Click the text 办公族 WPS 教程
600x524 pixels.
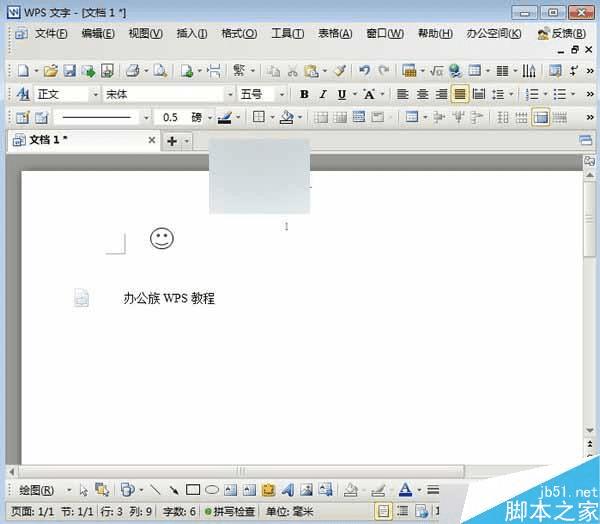click(x=169, y=299)
